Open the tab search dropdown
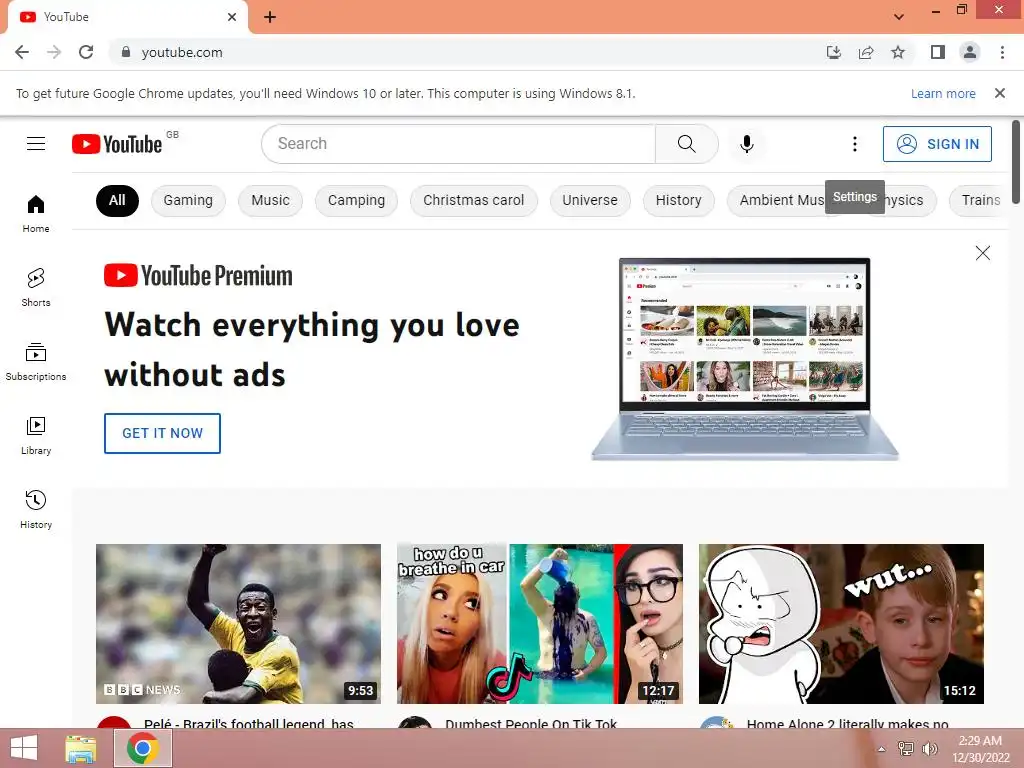The width and height of the screenshot is (1024, 768). (899, 17)
